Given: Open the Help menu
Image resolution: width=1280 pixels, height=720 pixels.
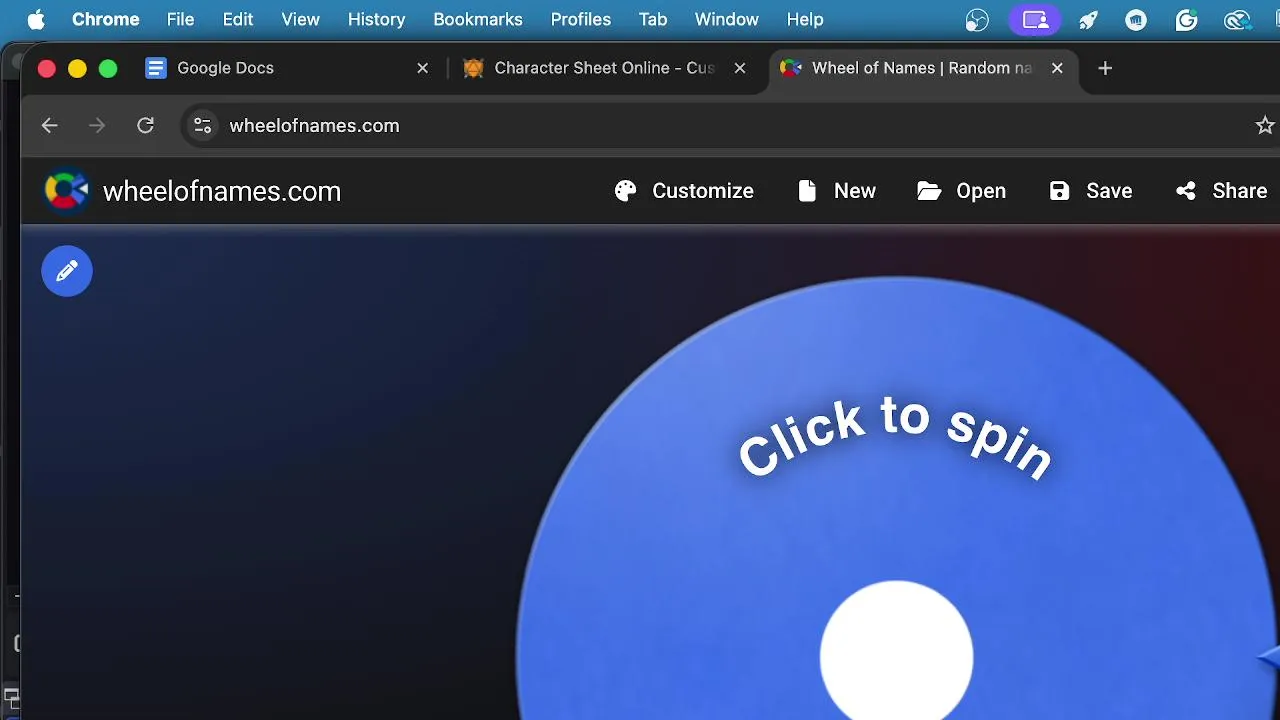Looking at the screenshot, I should [x=805, y=20].
